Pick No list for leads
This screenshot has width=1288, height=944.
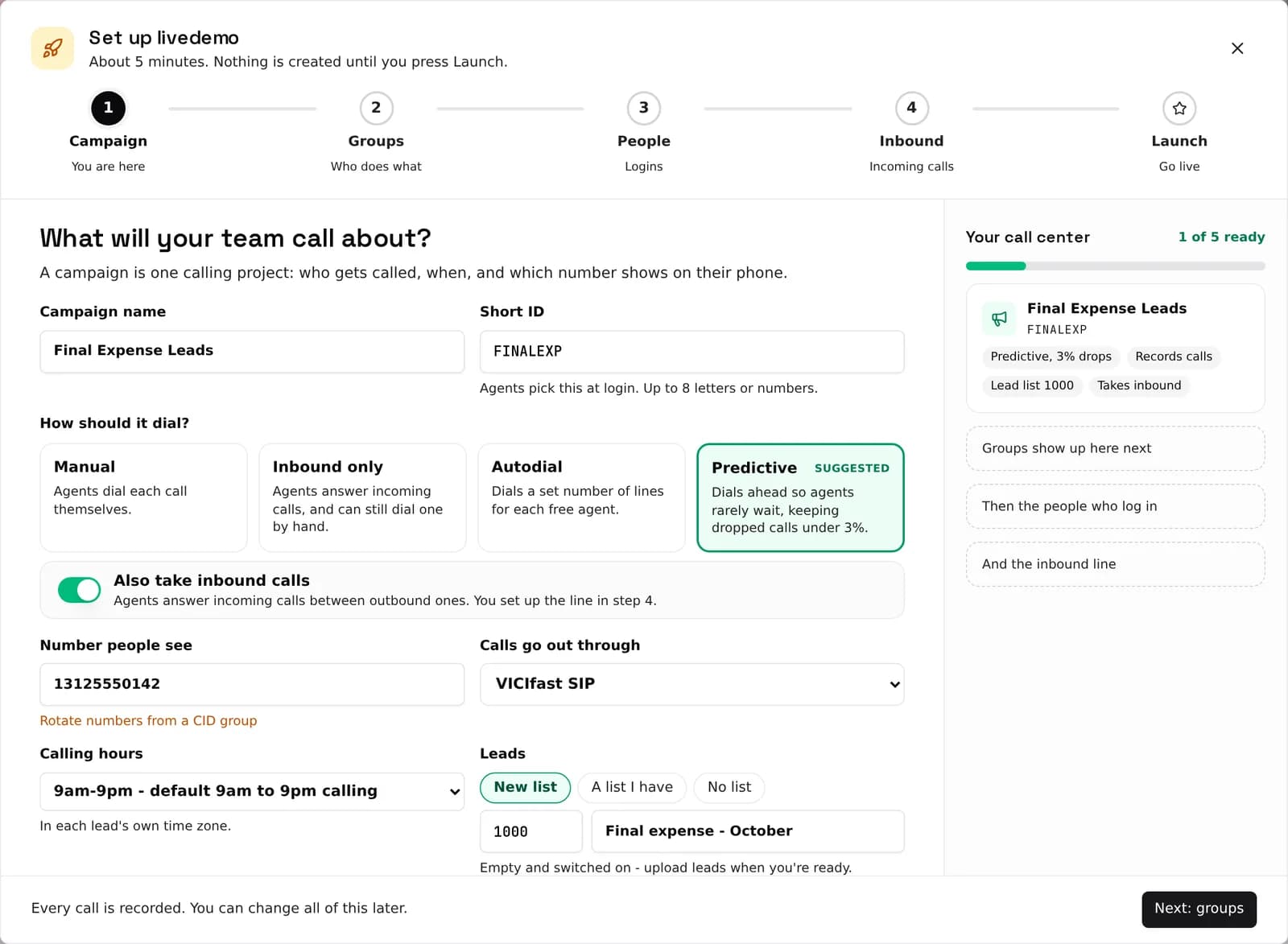(729, 787)
